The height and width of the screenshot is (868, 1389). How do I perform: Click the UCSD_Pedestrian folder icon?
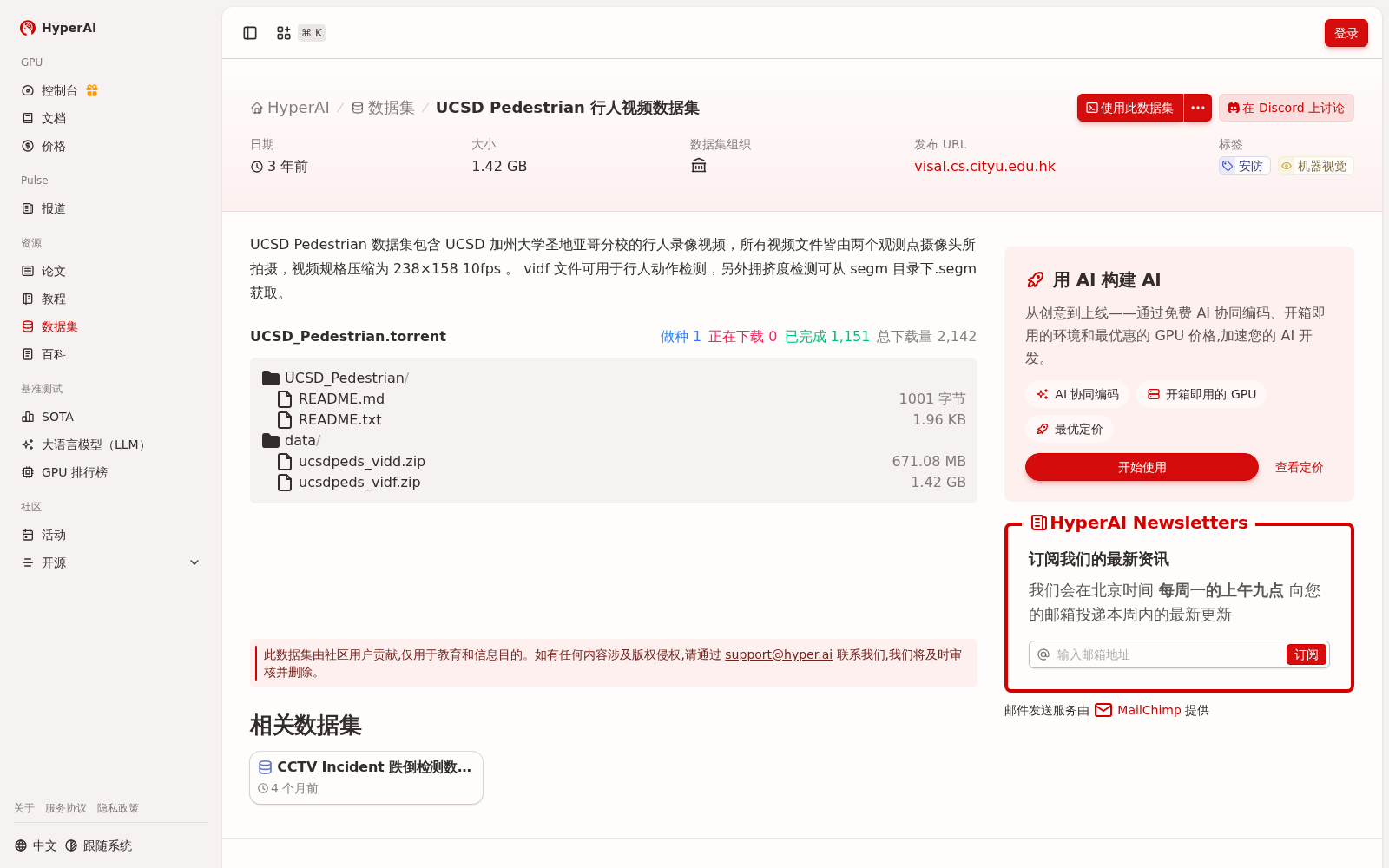click(x=271, y=378)
